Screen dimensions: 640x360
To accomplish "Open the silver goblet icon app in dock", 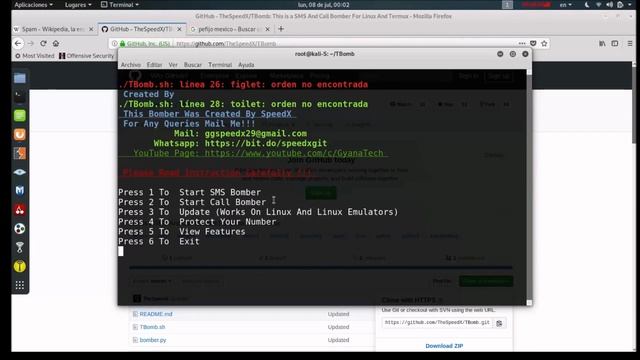I will [20, 247].
